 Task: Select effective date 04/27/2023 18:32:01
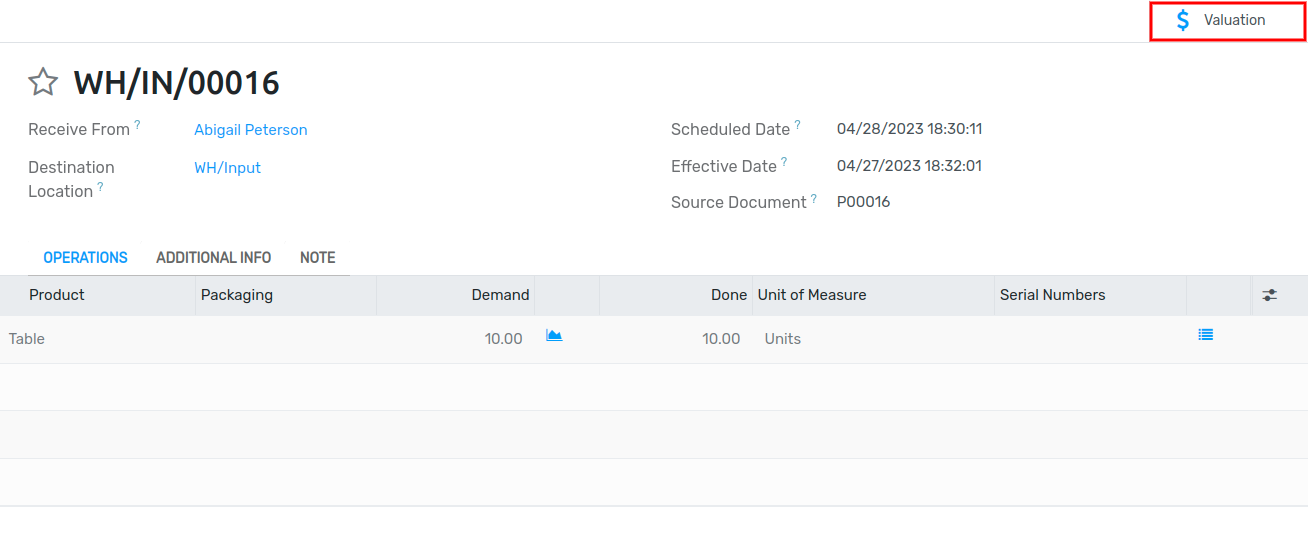tap(909, 166)
